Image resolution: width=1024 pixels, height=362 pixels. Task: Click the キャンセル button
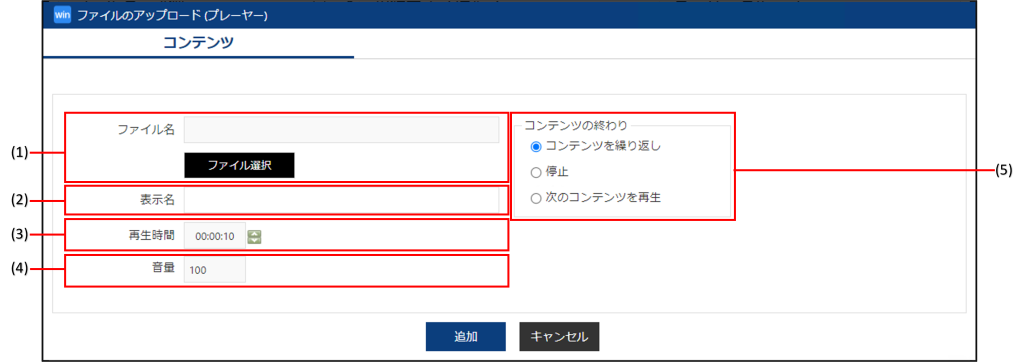pyautogui.click(x=559, y=337)
